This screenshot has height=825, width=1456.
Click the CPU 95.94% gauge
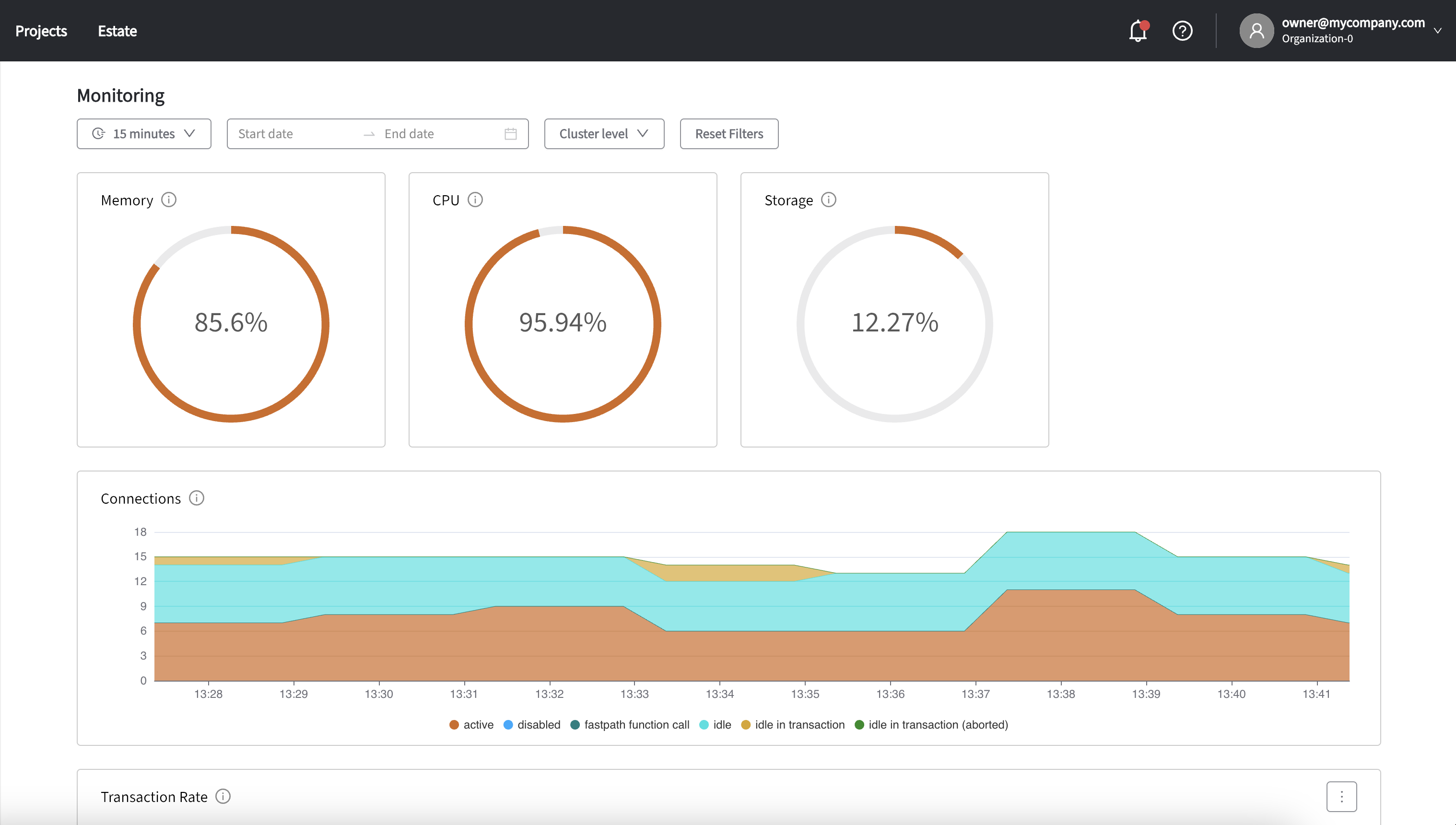click(x=563, y=324)
